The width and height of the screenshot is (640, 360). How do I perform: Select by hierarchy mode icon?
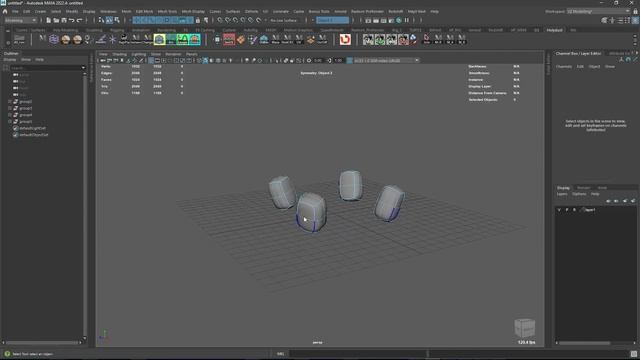click(x=101, y=20)
